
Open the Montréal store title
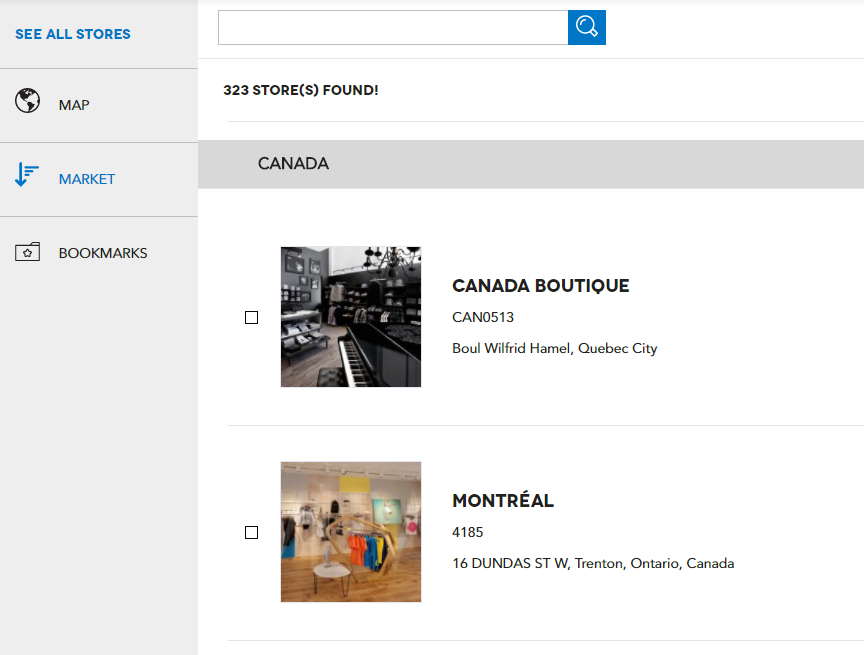tap(503, 500)
